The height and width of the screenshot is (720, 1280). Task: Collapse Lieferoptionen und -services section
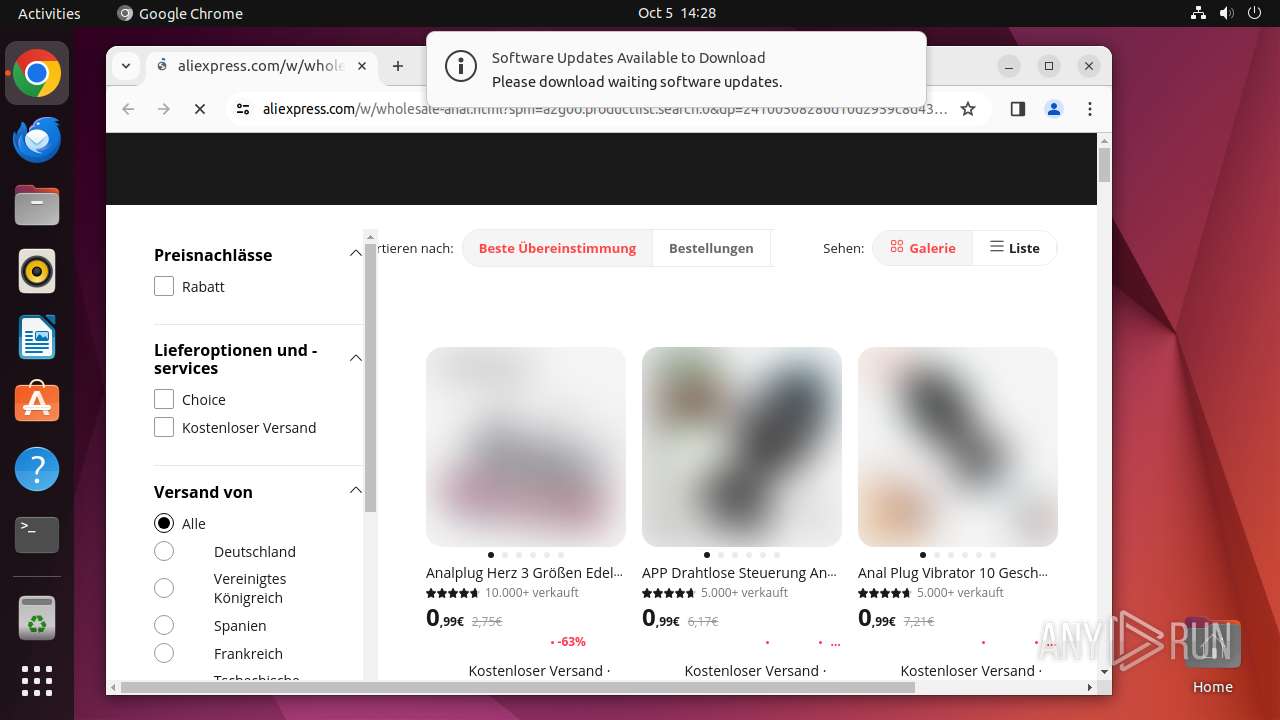pyautogui.click(x=355, y=358)
